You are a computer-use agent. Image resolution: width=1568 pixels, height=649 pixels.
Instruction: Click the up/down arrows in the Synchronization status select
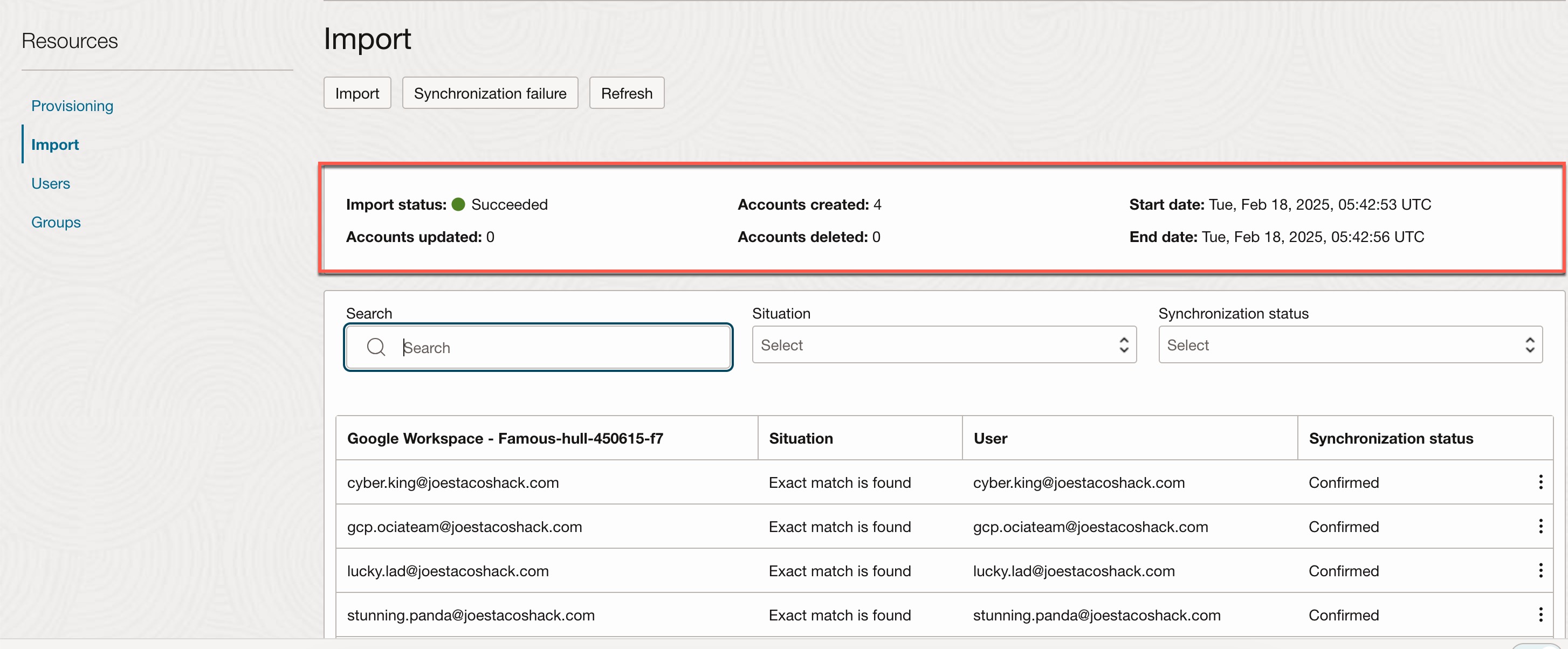[1529, 345]
